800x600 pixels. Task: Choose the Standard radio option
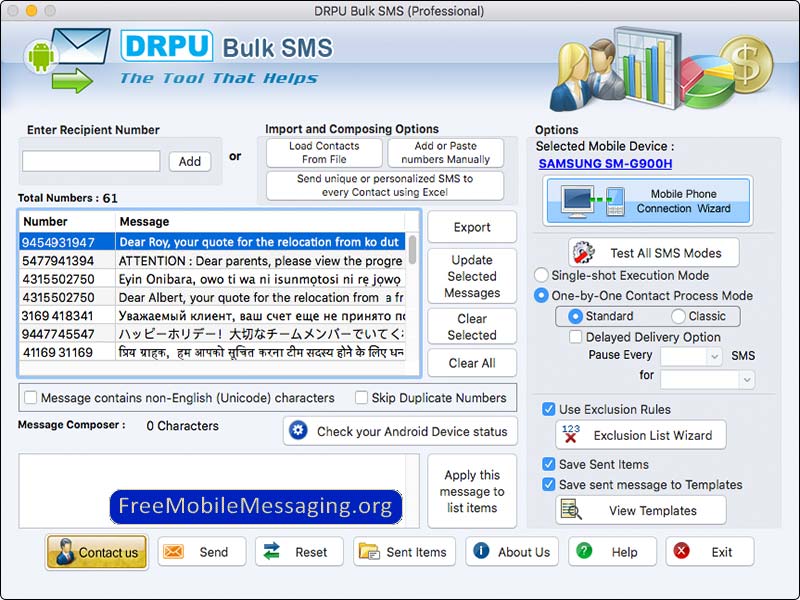(x=575, y=316)
